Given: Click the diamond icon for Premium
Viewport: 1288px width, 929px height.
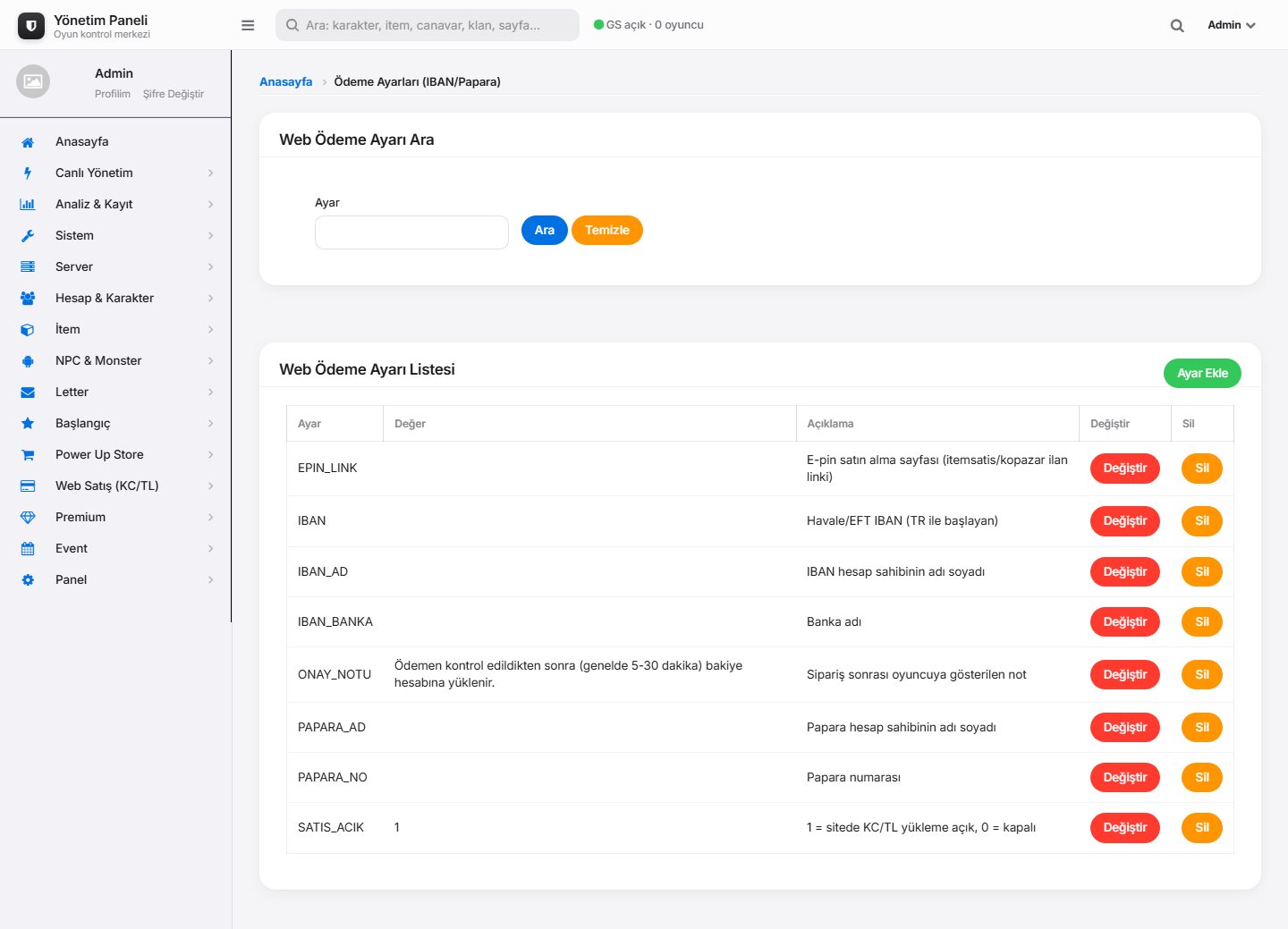Looking at the screenshot, I should [28, 518].
